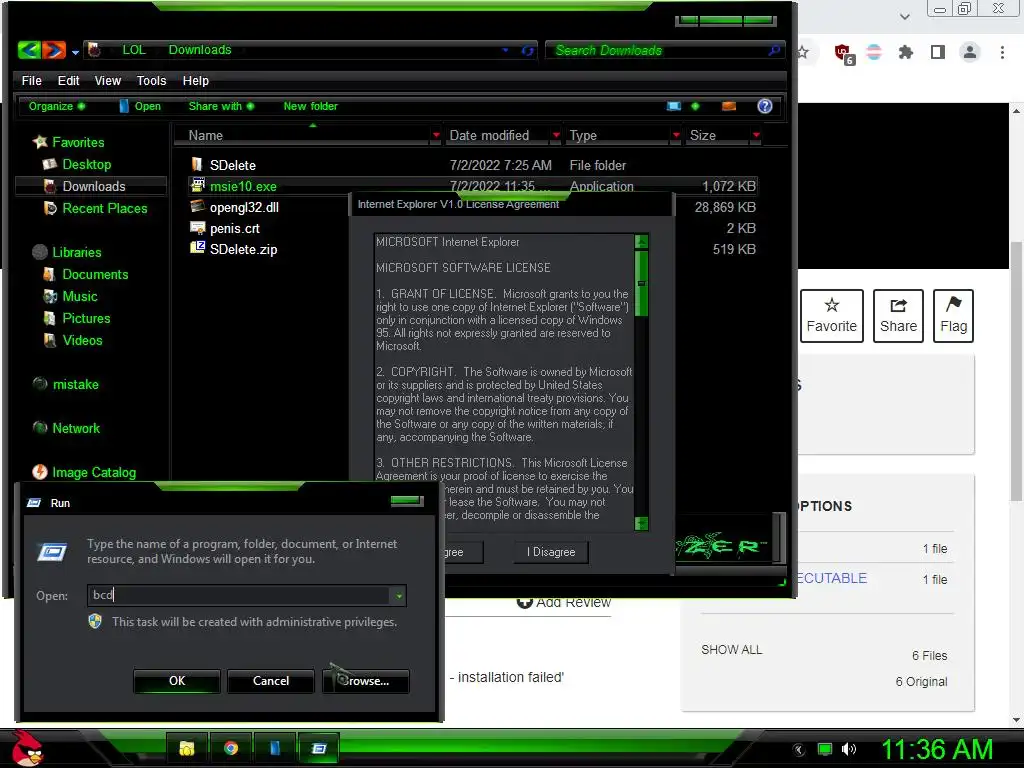Select msie10.exe file
This screenshot has width=1024, height=768.
pos(243,186)
